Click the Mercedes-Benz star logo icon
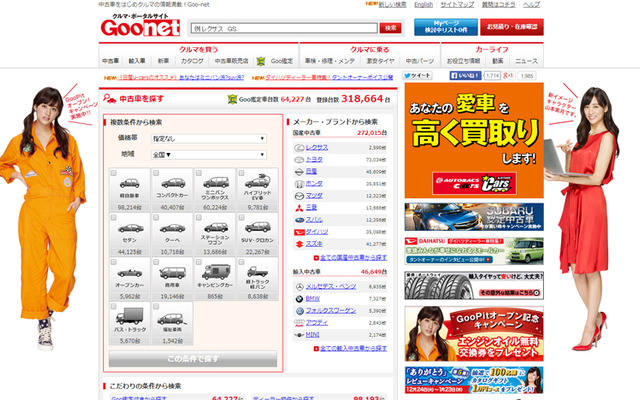This screenshot has height=400, width=640. click(300, 287)
